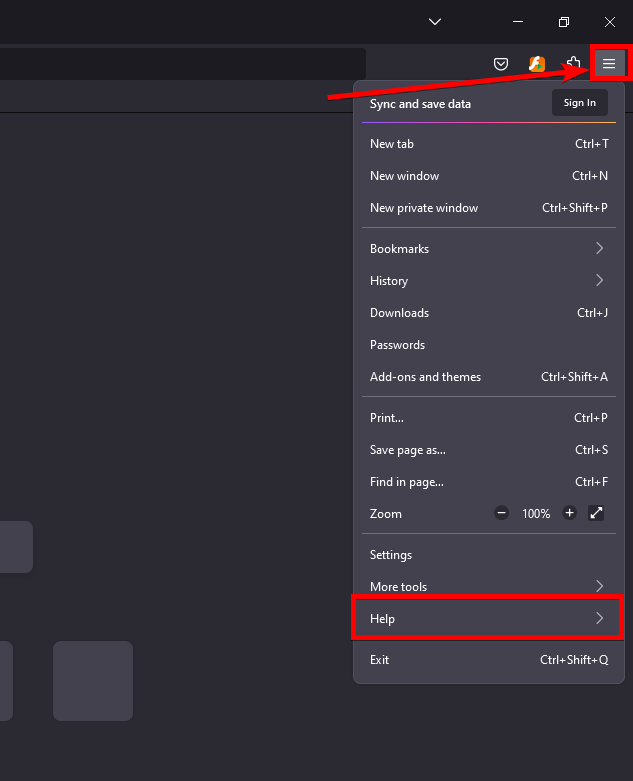Viewport: 633px width, 781px height.
Task: Zoom out with the minus button
Action: click(502, 513)
